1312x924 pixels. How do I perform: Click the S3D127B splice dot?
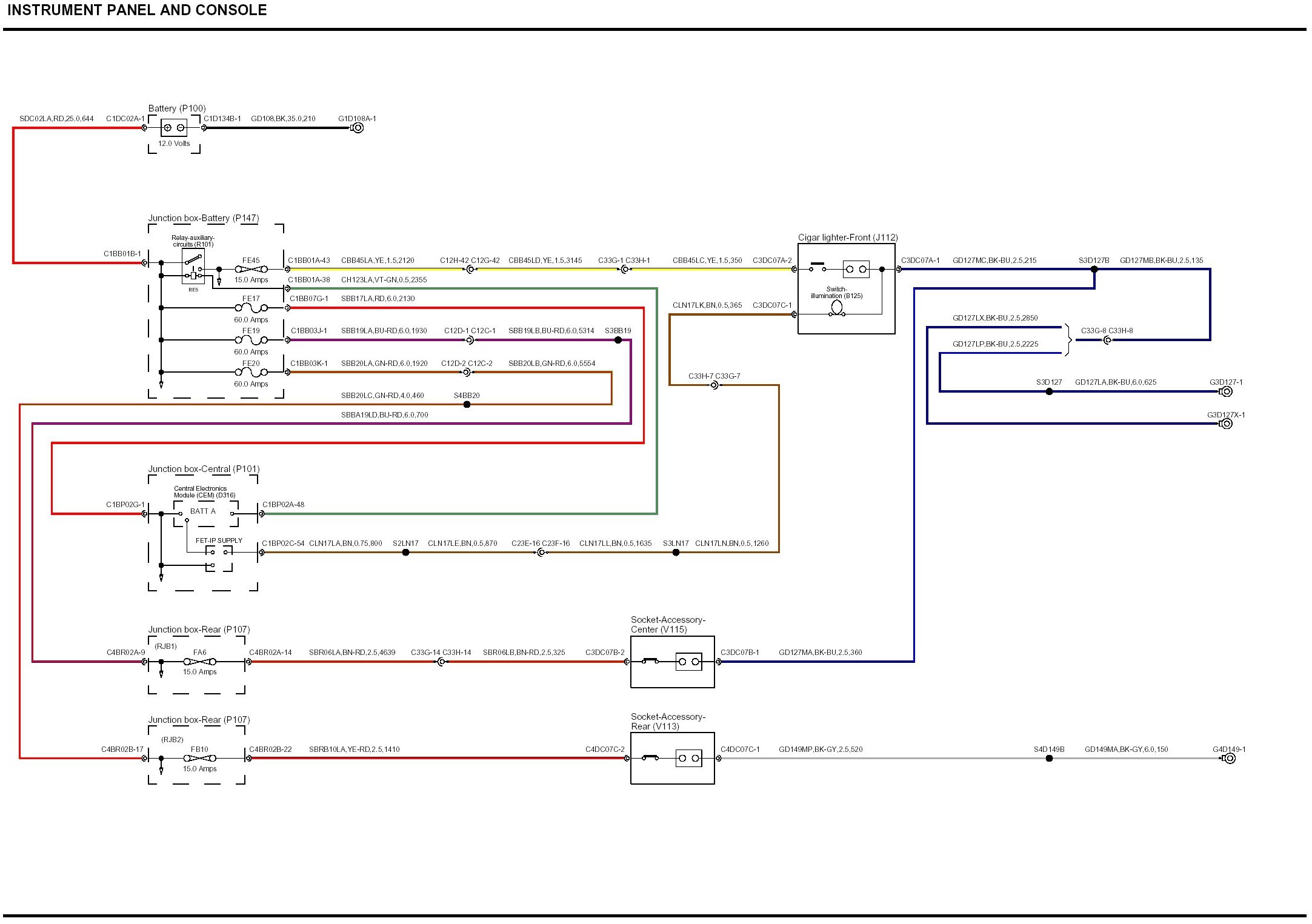coord(1094,270)
